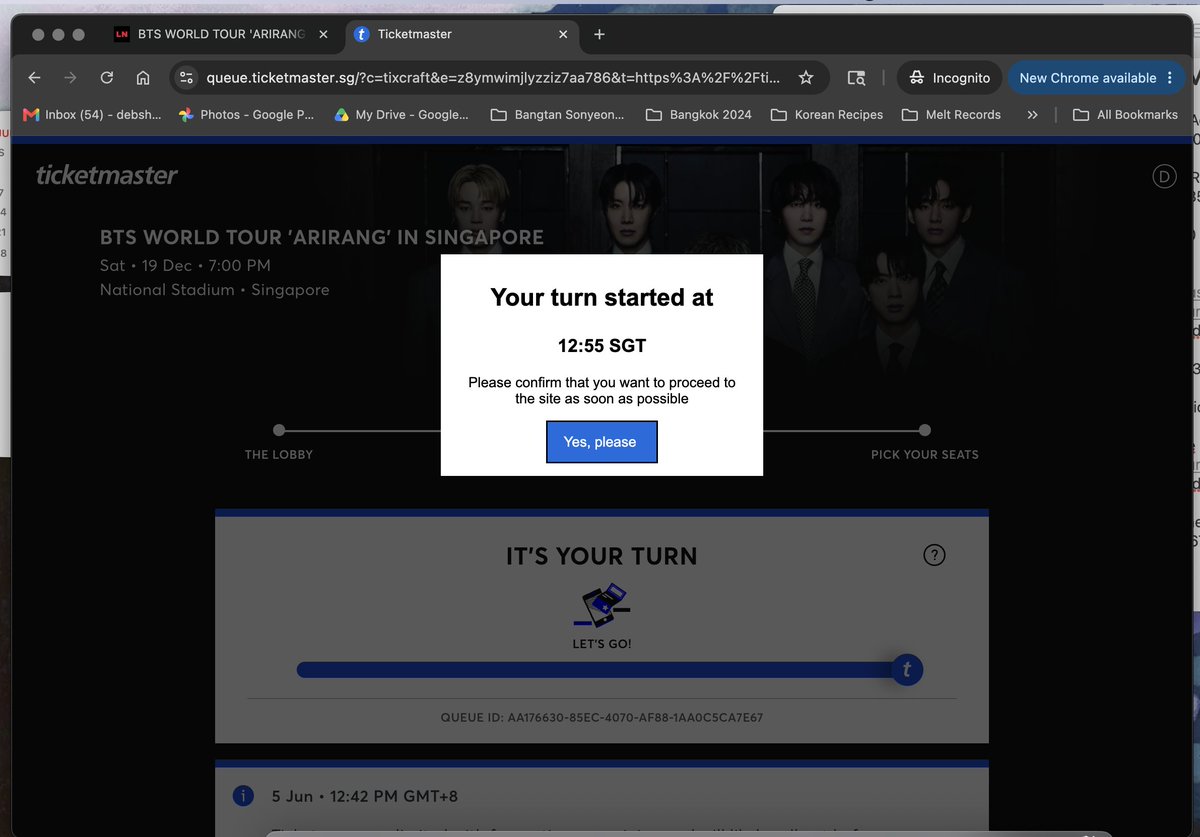Open Korean Recipes bookmark folder
This screenshot has height=837, width=1200.
[827, 115]
